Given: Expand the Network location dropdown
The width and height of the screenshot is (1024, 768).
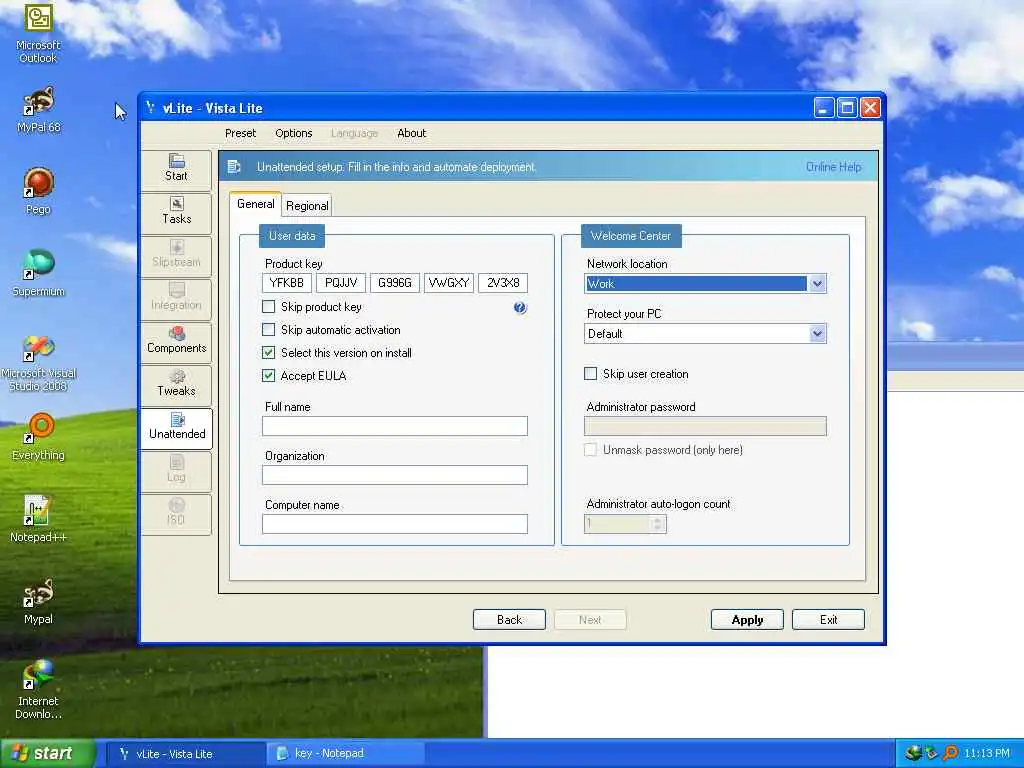Looking at the screenshot, I should click(x=817, y=283).
